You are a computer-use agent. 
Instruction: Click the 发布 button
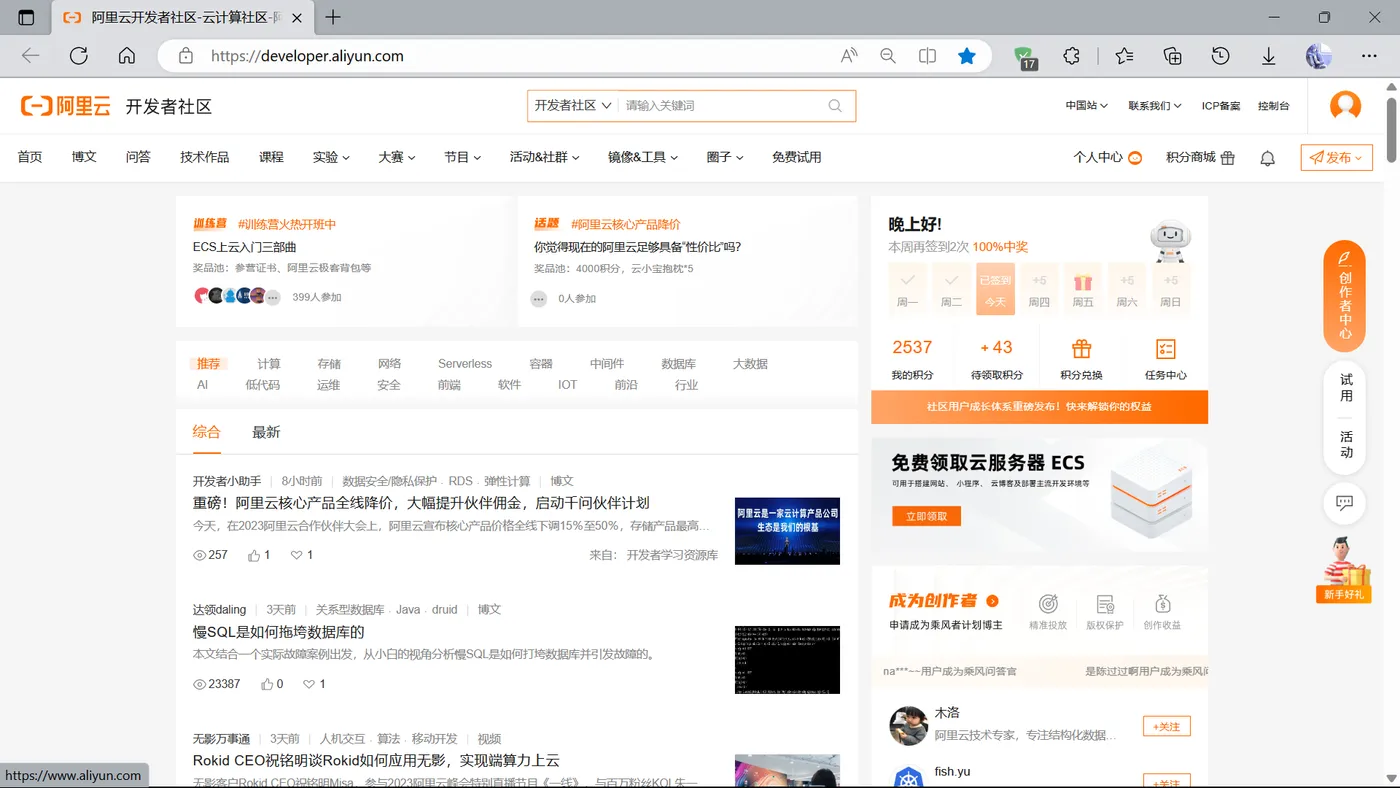(1336, 158)
